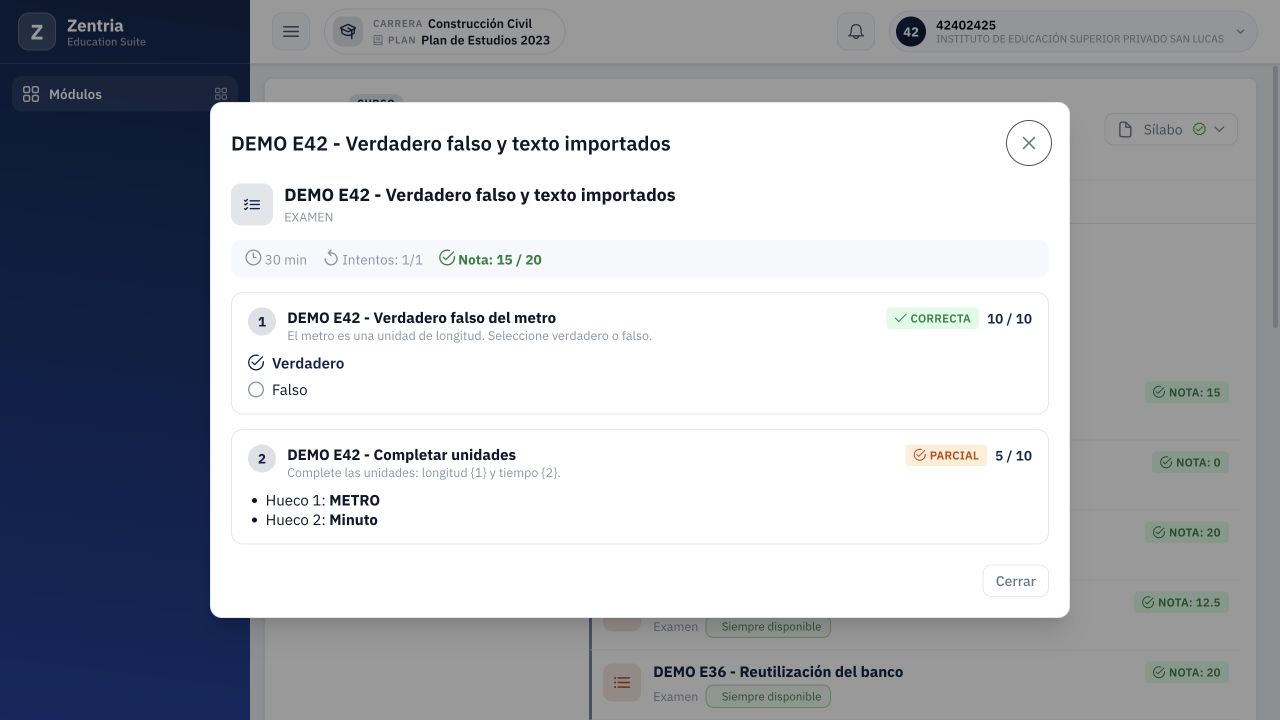Viewport: 1280px width, 720px height.
Task: Open DEMO E36 - Reutilización del banco exam
Action: pos(778,672)
